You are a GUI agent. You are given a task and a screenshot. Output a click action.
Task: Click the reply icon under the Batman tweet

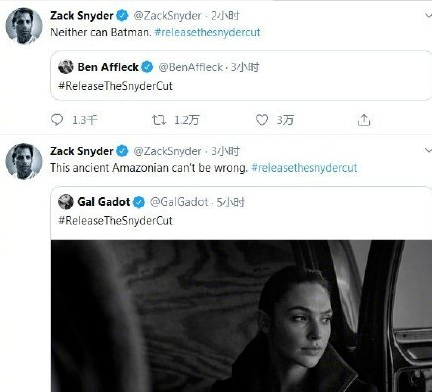tap(57, 120)
